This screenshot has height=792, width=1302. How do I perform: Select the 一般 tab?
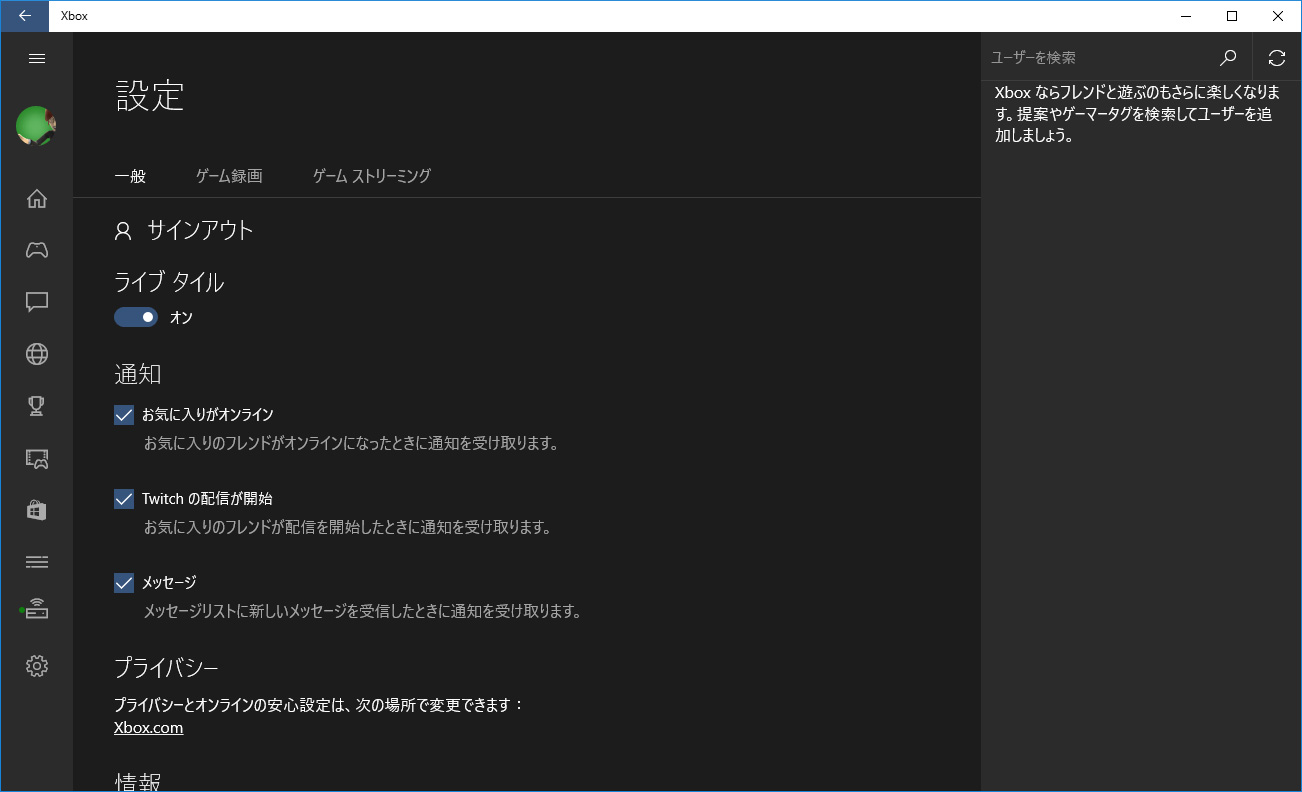[x=130, y=176]
